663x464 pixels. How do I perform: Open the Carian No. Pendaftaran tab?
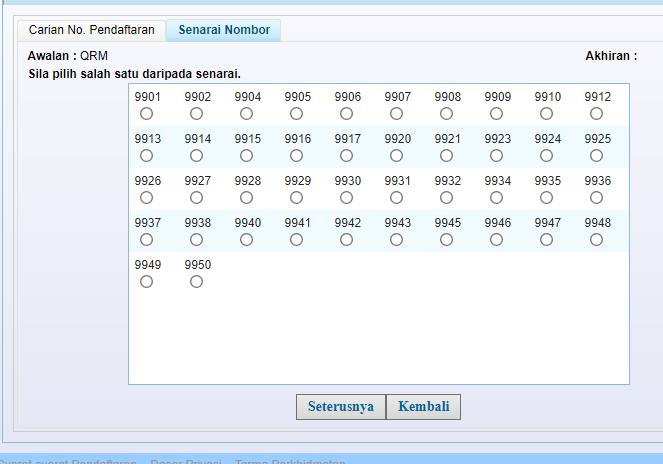(91, 30)
